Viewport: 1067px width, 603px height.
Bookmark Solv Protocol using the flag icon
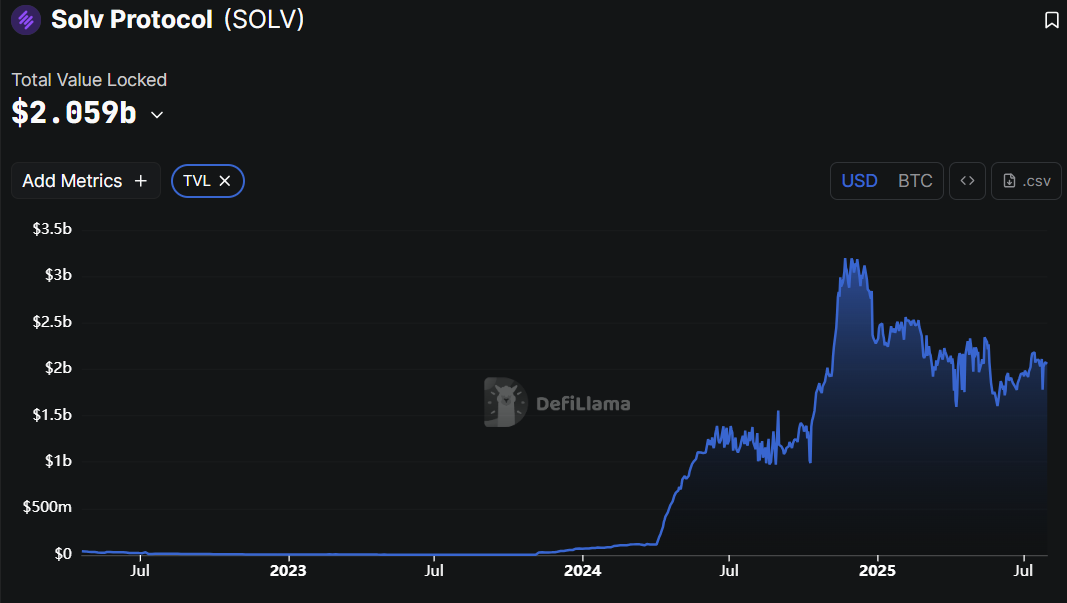pos(1050,19)
